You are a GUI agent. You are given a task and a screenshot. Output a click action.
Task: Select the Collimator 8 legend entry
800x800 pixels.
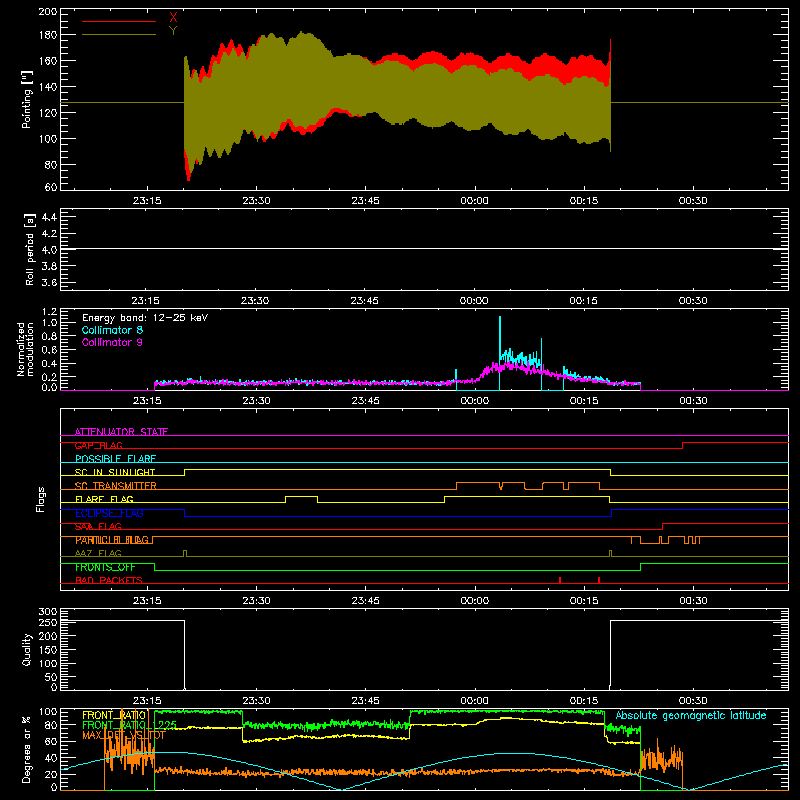(112, 330)
